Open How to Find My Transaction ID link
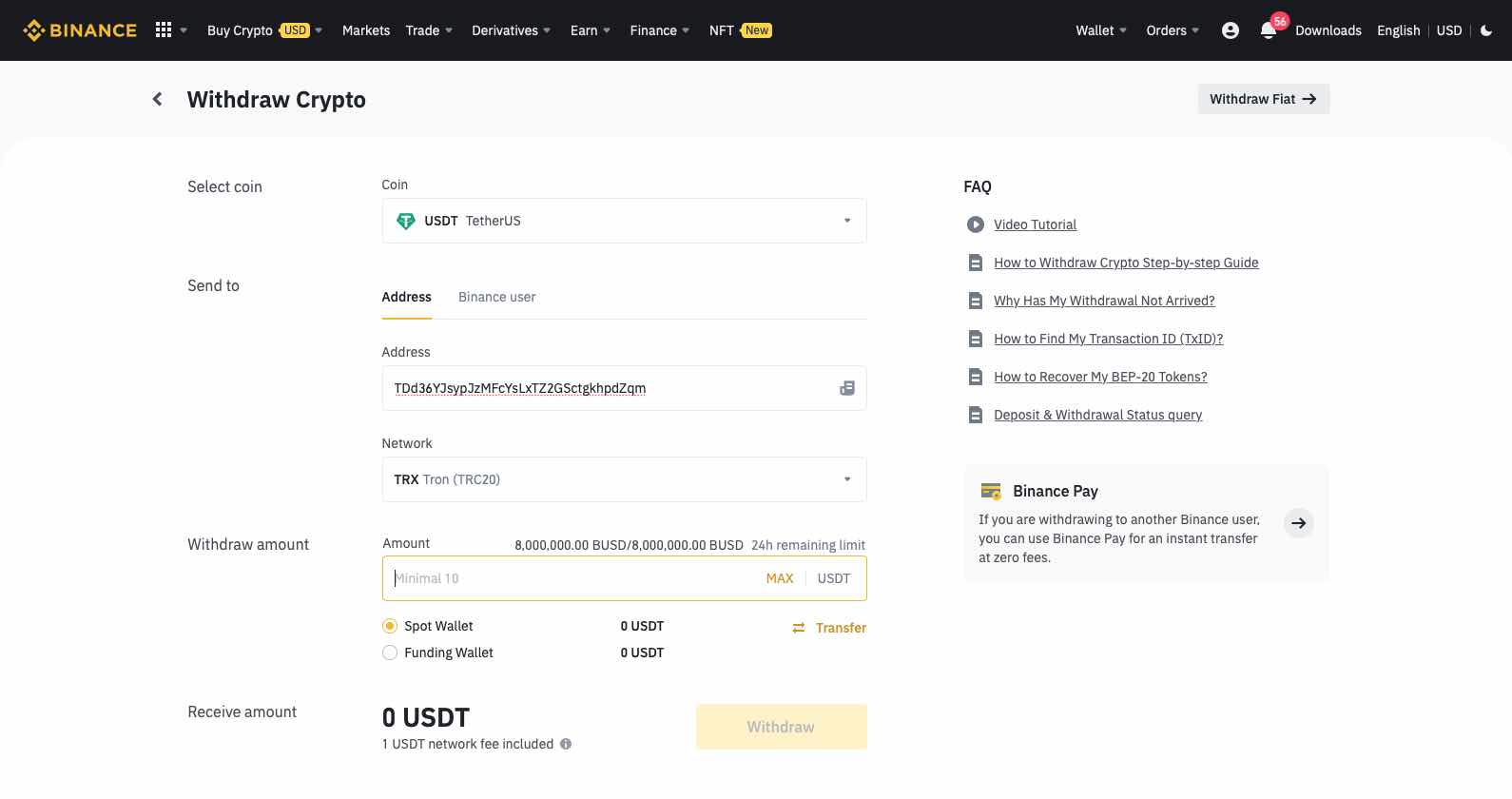This screenshot has height=799, width=1512. coord(1109,339)
